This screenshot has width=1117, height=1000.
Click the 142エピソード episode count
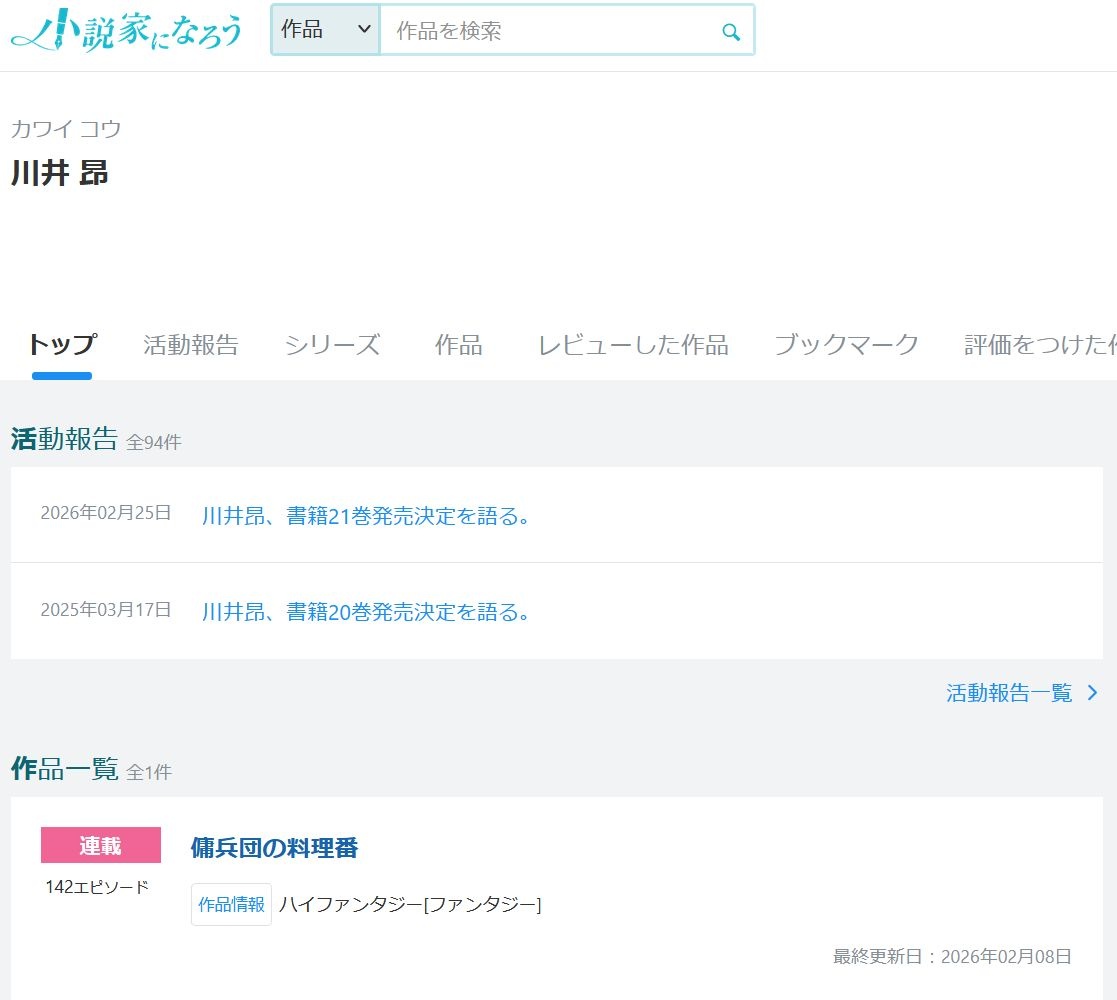(x=97, y=887)
